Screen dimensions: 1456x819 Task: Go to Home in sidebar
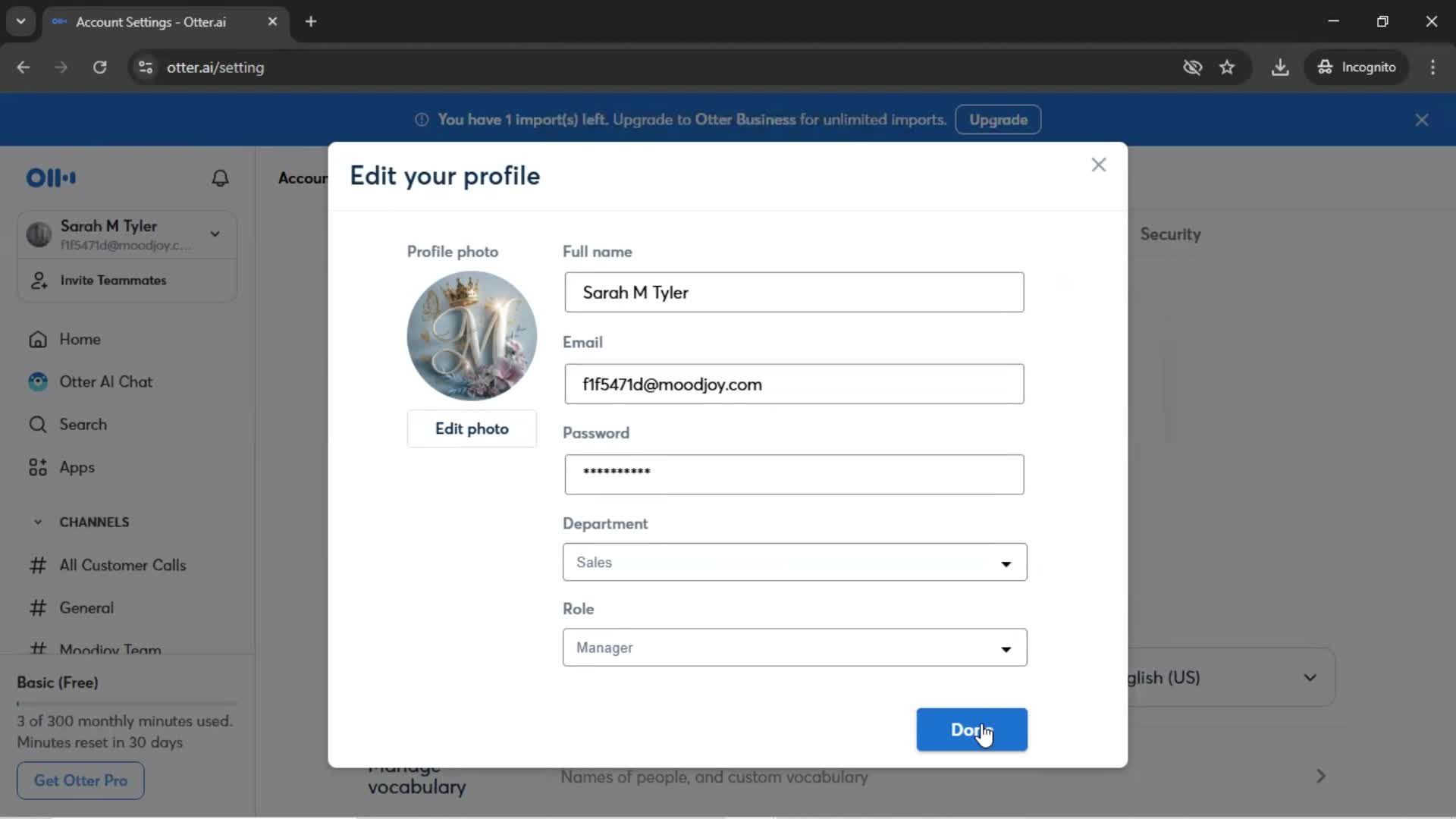tap(80, 340)
